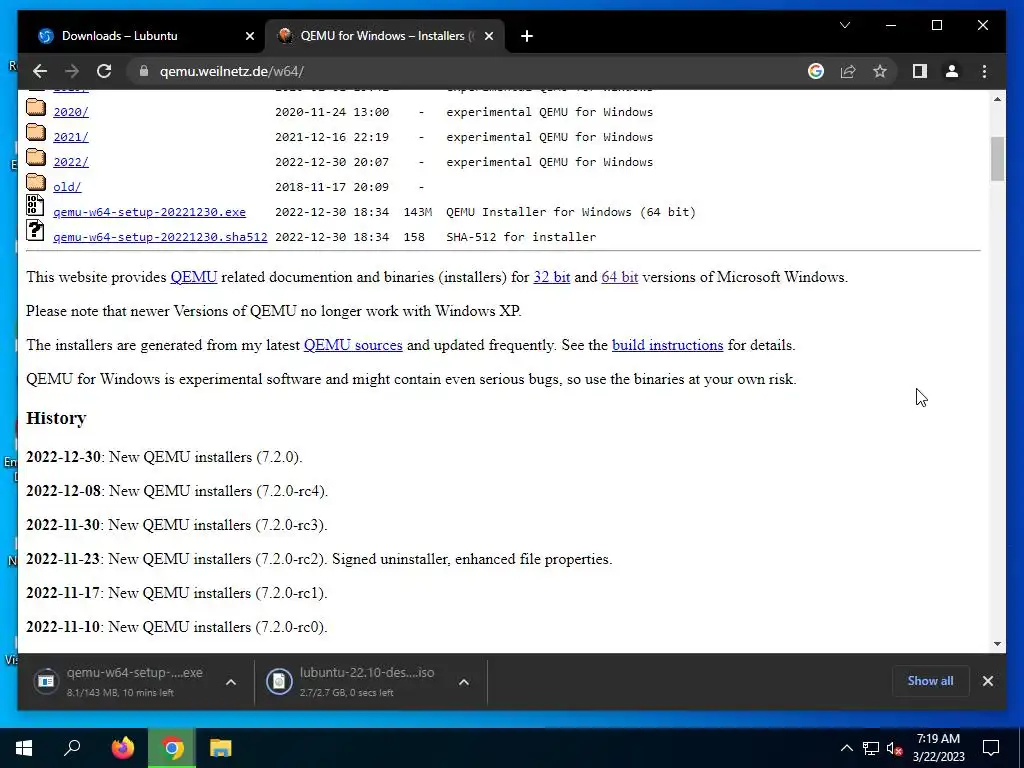This screenshot has width=1024, height=768.
Task: Follow the QEMU link in intro paragraph
Action: click(x=194, y=277)
